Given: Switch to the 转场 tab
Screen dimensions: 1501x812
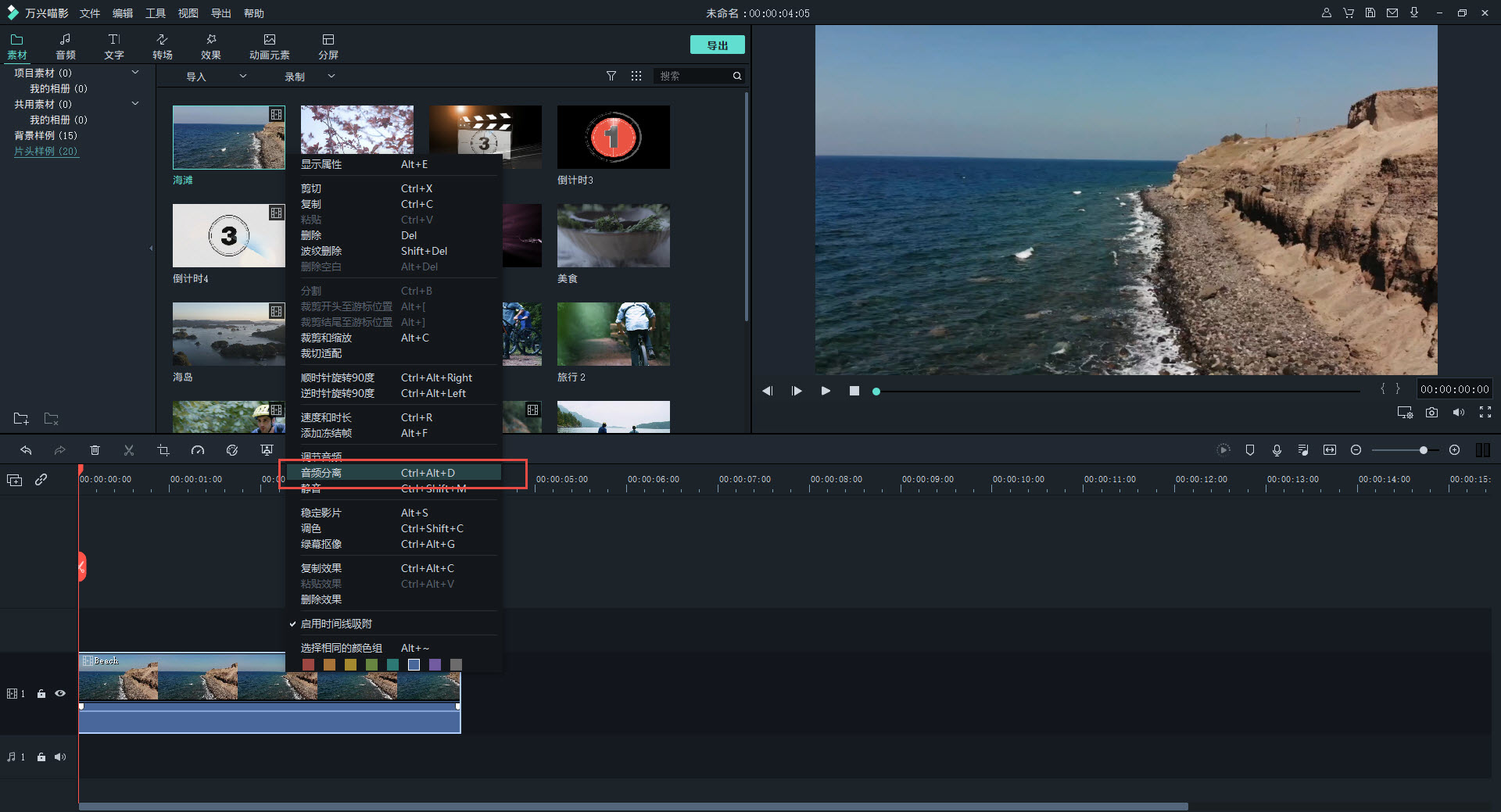Looking at the screenshot, I should point(163,46).
